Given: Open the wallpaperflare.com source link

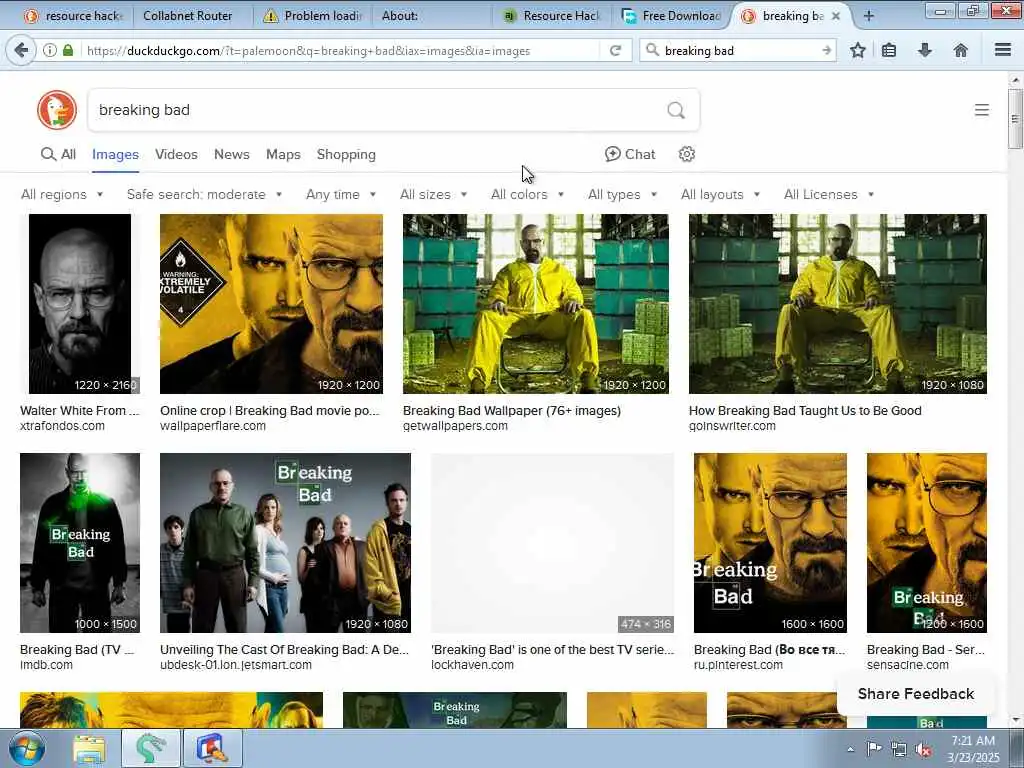Looking at the screenshot, I should pyautogui.click(x=213, y=426).
